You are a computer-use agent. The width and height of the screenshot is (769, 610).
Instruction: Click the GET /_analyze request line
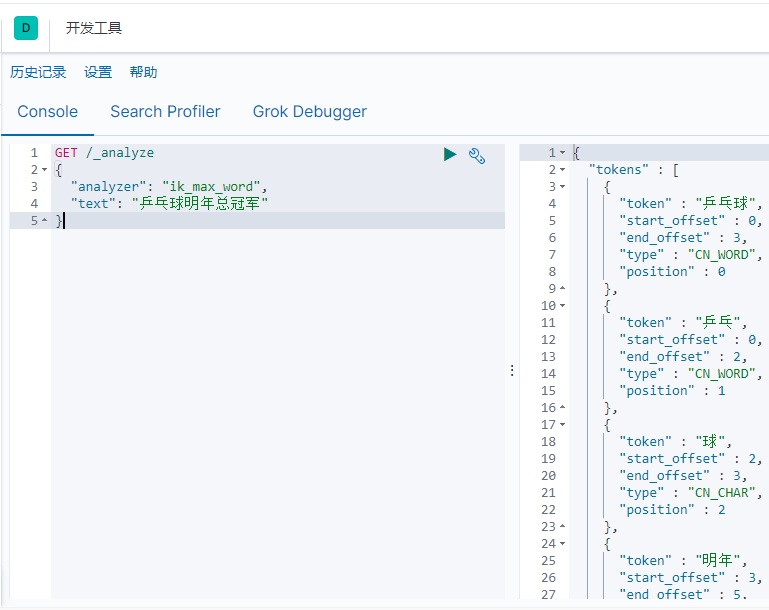click(104, 153)
